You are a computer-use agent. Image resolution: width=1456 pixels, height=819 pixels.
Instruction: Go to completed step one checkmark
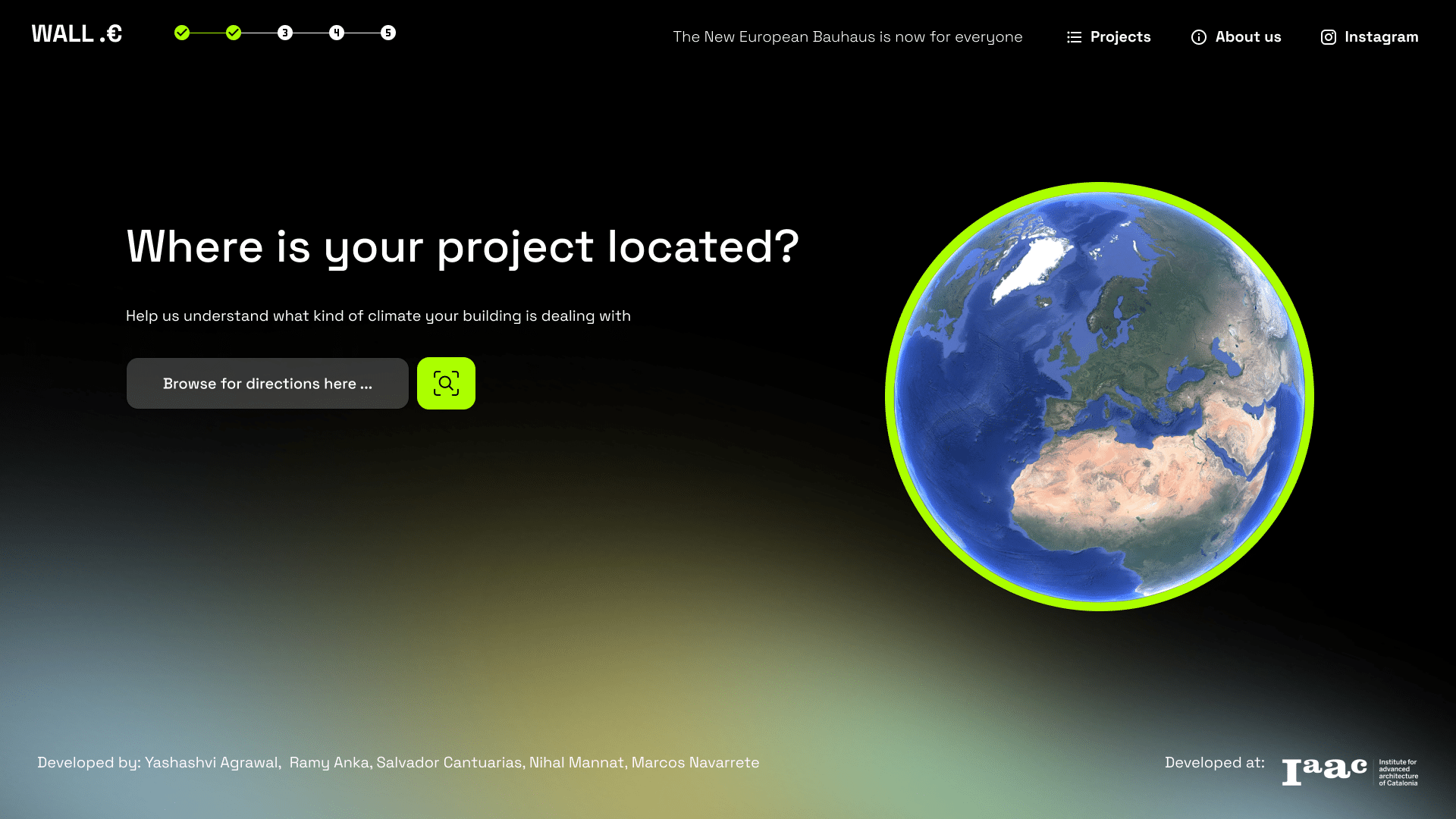182,33
